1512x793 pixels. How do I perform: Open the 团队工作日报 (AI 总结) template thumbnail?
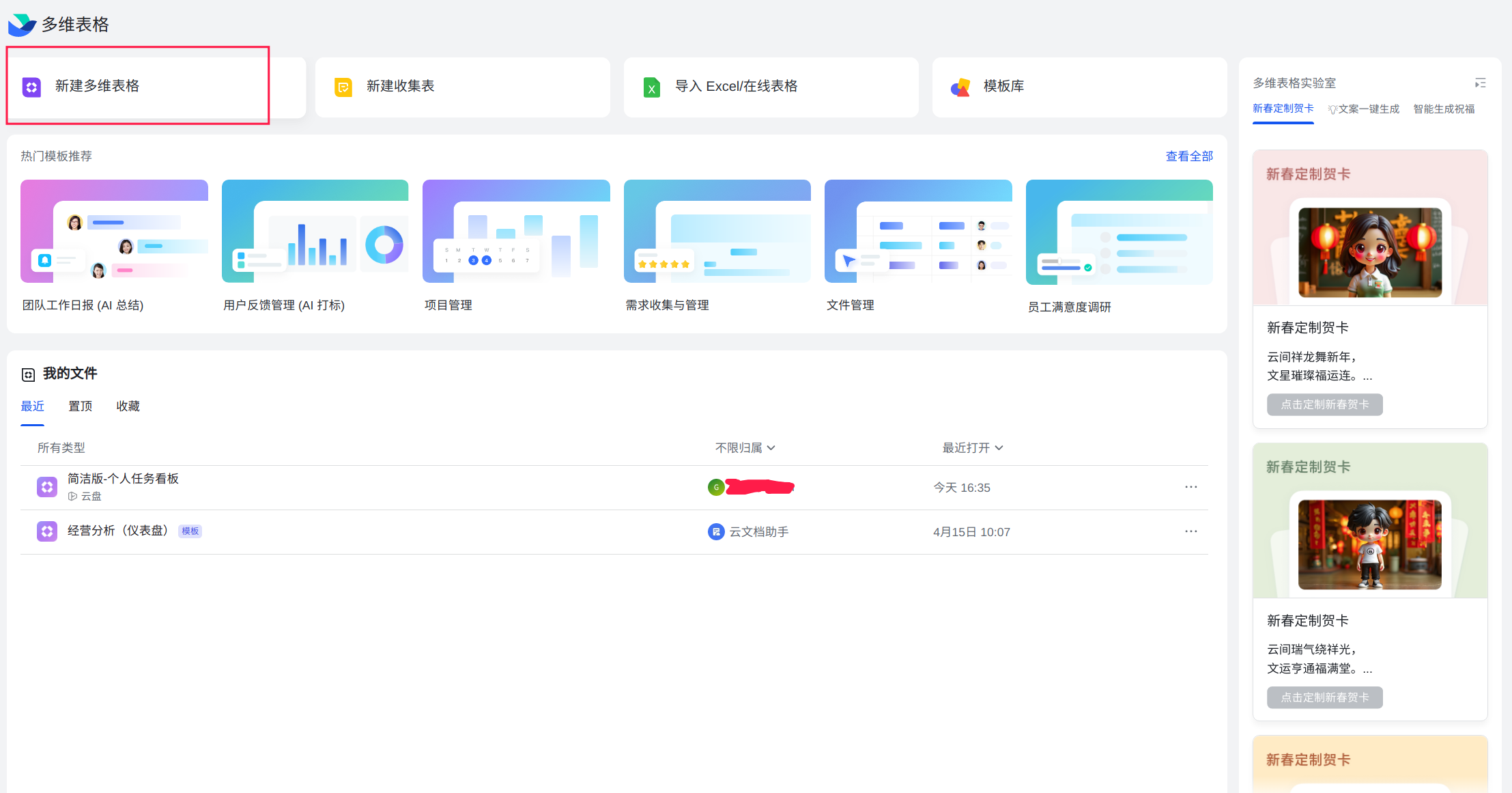point(114,232)
